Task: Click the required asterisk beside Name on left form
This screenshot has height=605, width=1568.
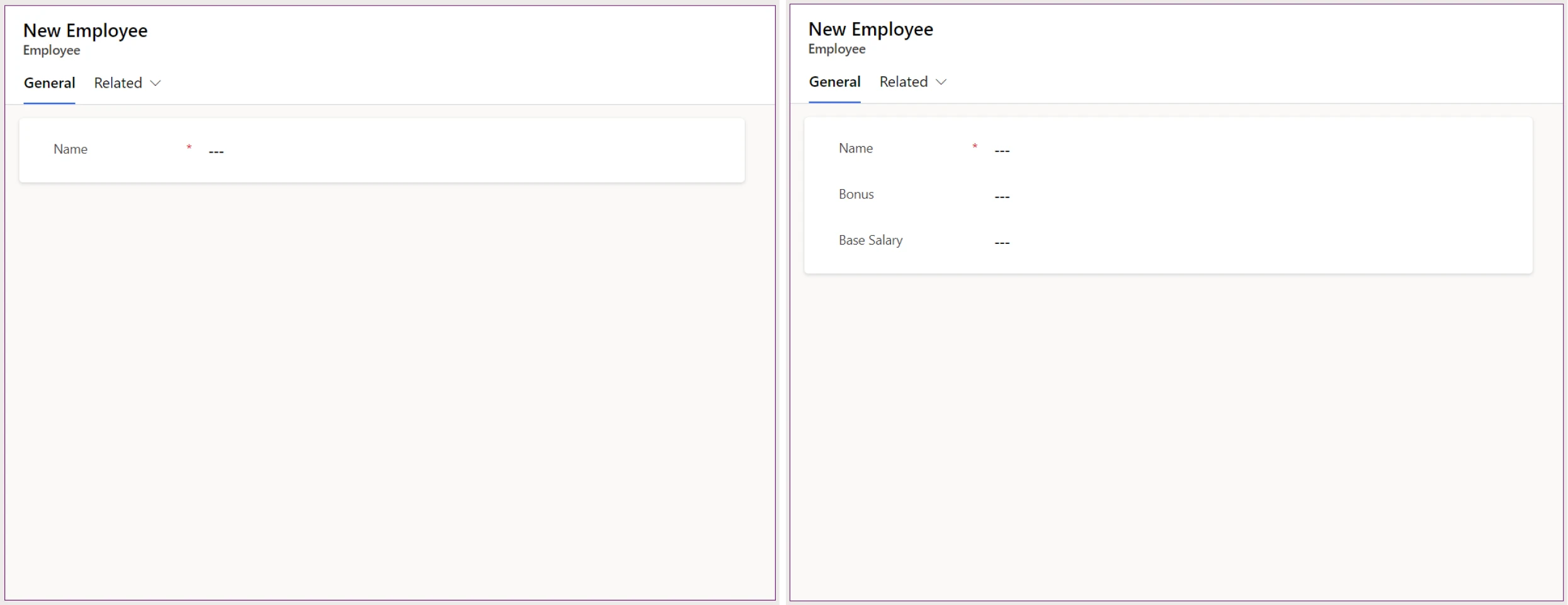Action: click(189, 147)
